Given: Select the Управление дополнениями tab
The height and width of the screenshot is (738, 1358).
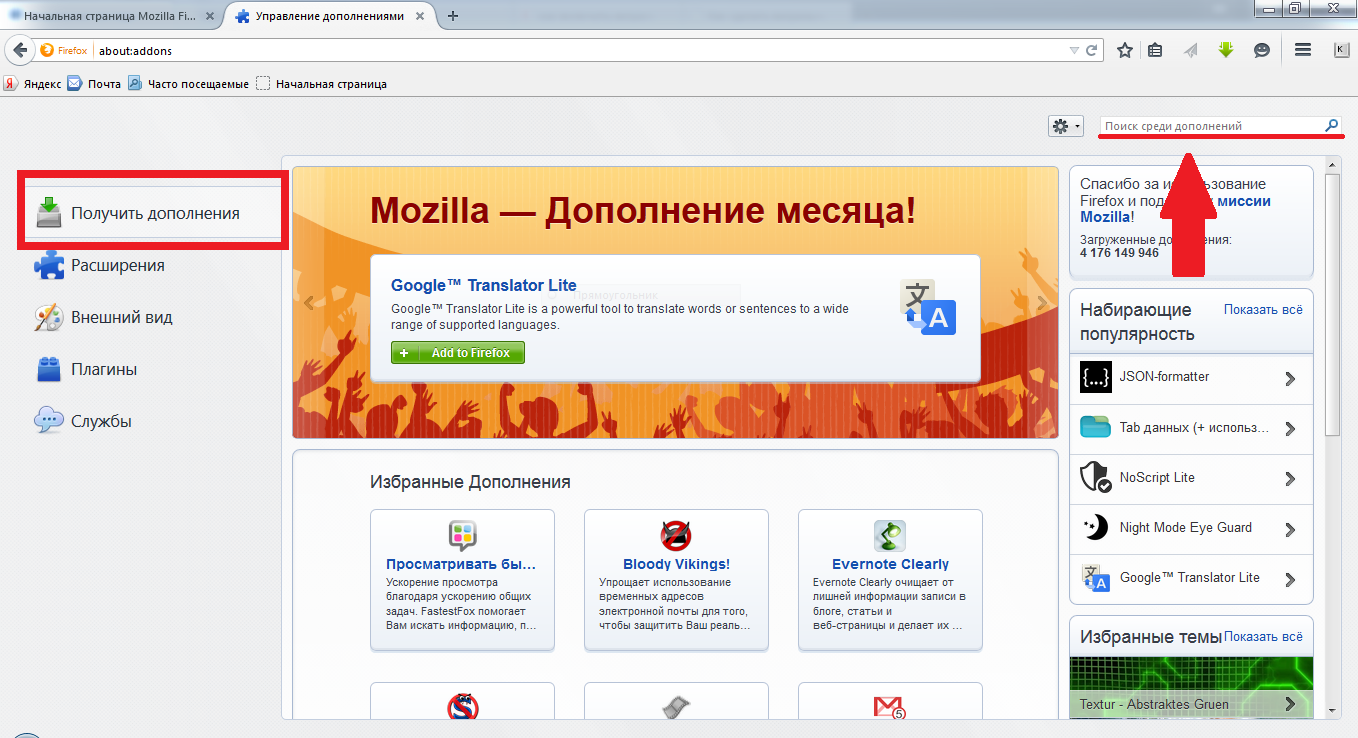Looking at the screenshot, I should [x=331, y=16].
